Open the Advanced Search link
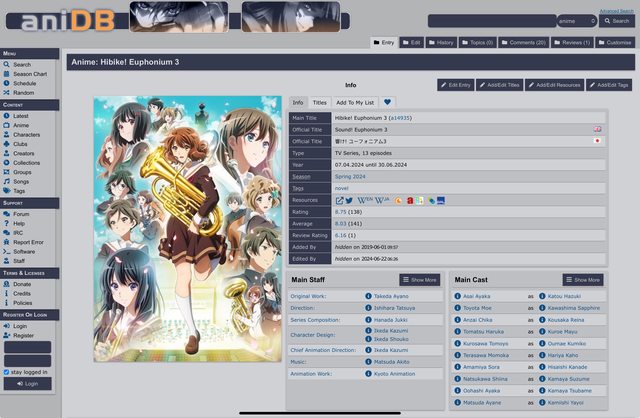The image size is (640, 418). point(616,11)
